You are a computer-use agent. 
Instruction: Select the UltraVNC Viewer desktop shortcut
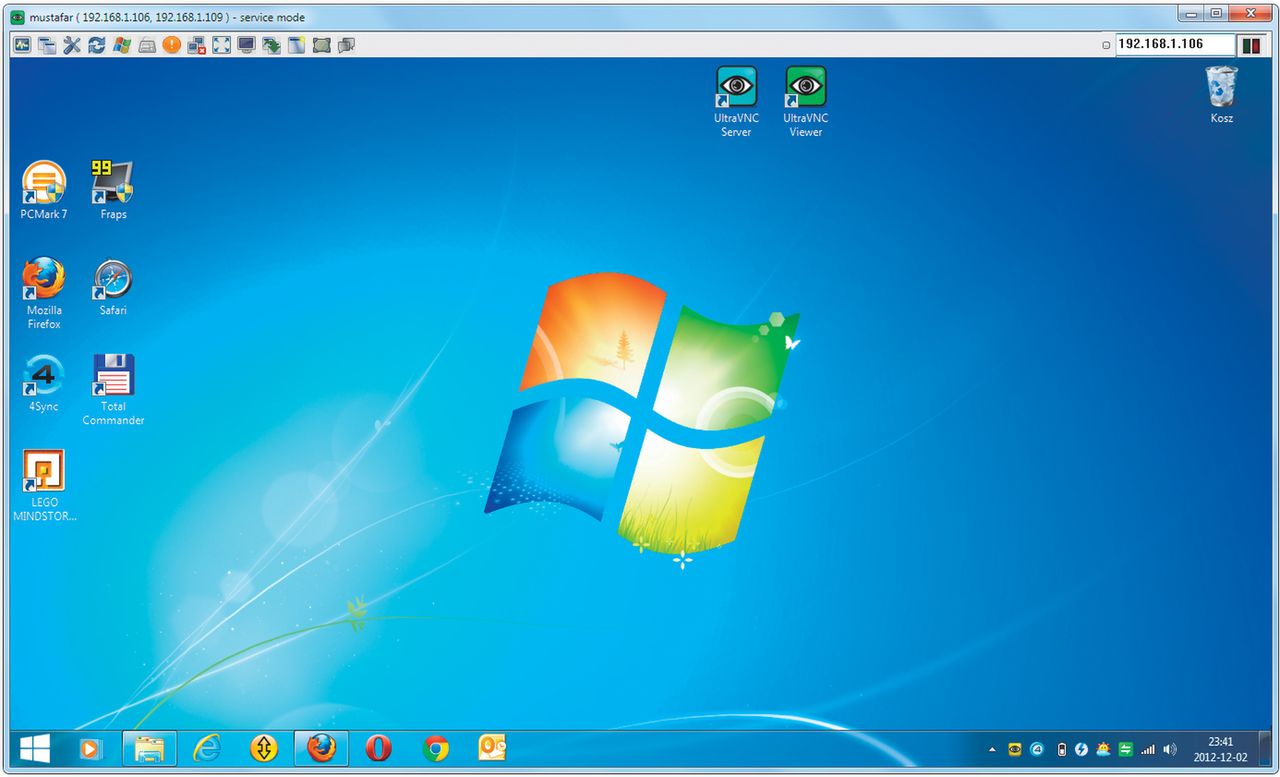805,102
